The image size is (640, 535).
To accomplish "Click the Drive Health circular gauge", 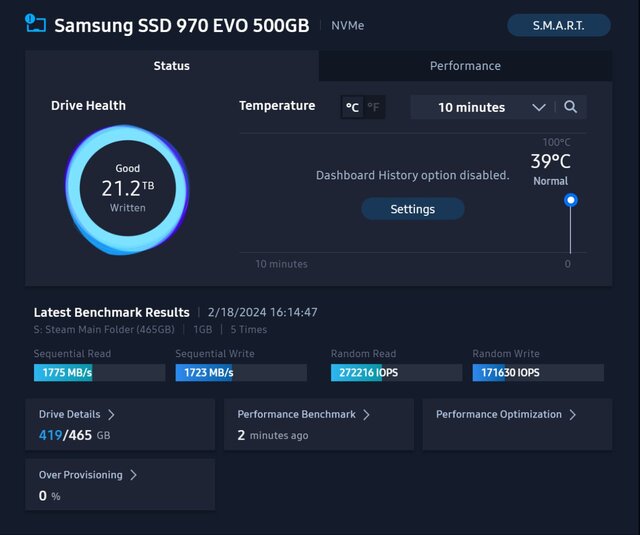I will 127,189.
